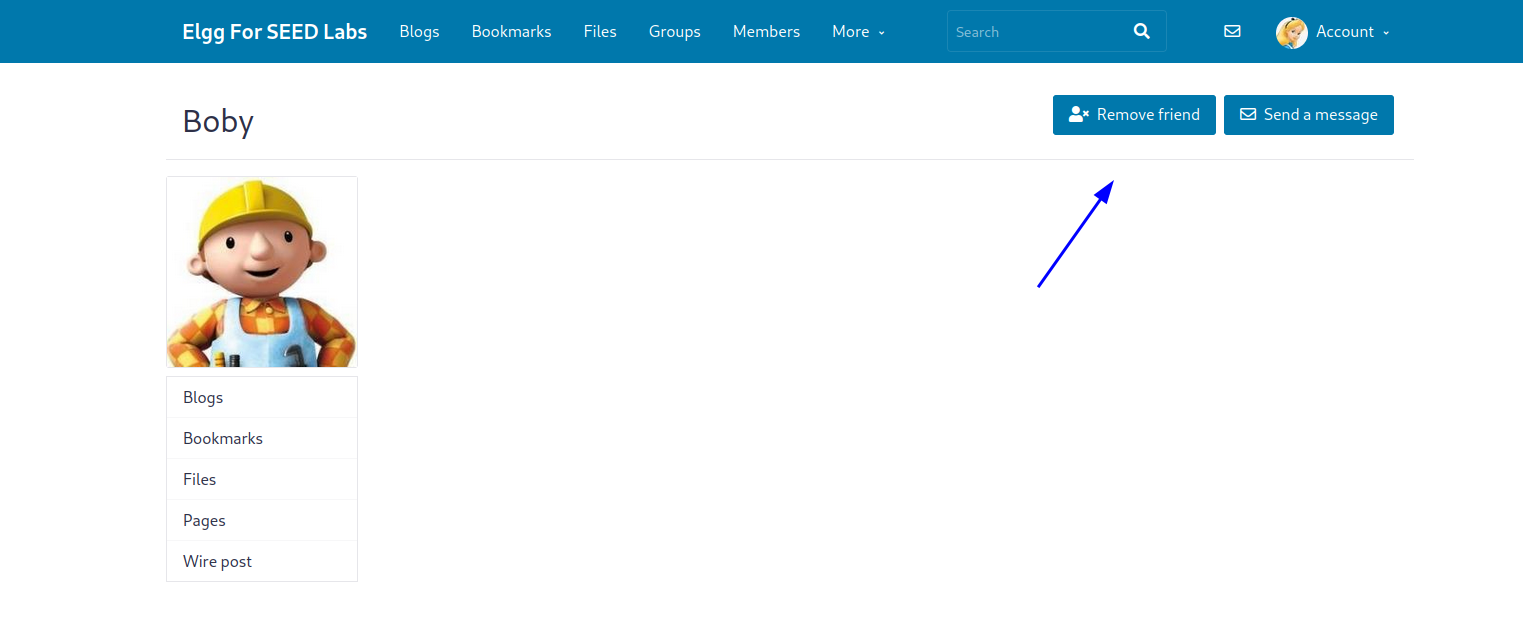Image resolution: width=1523 pixels, height=622 pixels.
Task: Open Groups in the top navigation
Action: pos(675,32)
